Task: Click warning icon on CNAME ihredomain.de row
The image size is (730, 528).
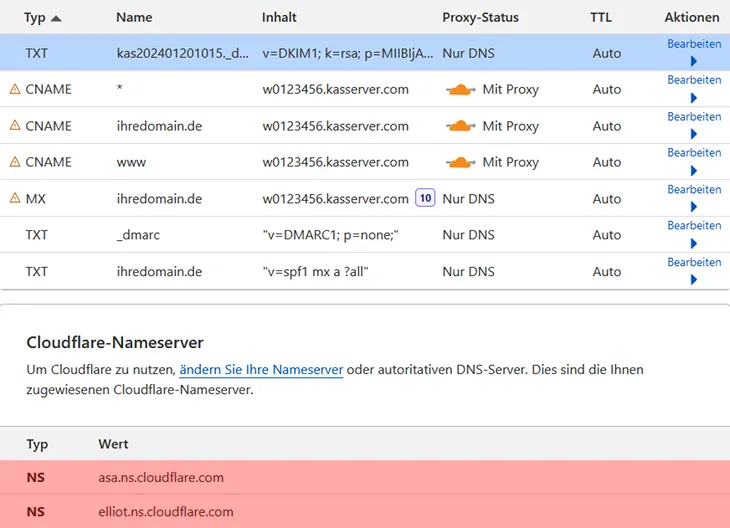Action: click(x=15, y=125)
